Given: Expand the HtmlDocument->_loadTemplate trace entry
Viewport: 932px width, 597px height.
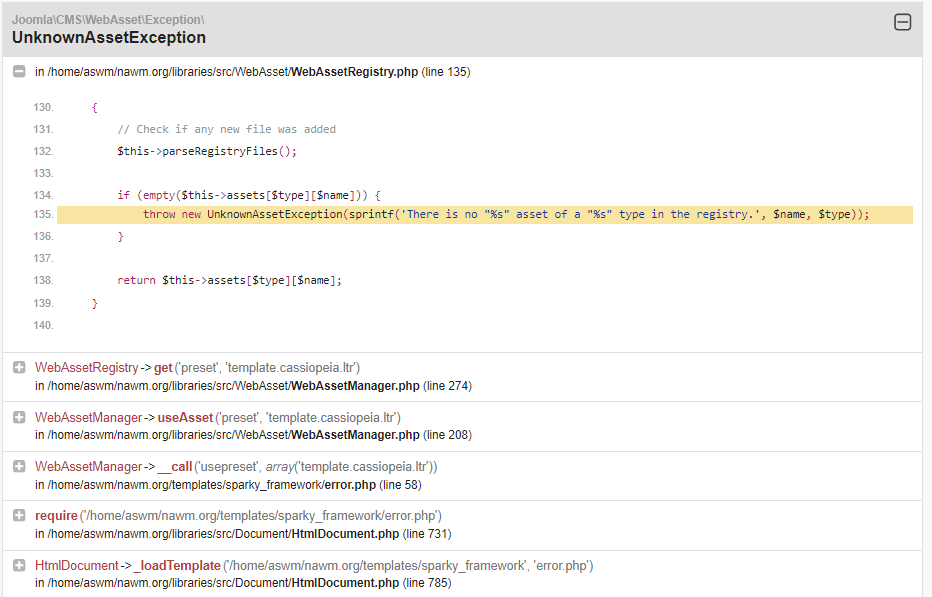Looking at the screenshot, I should point(19,565).
